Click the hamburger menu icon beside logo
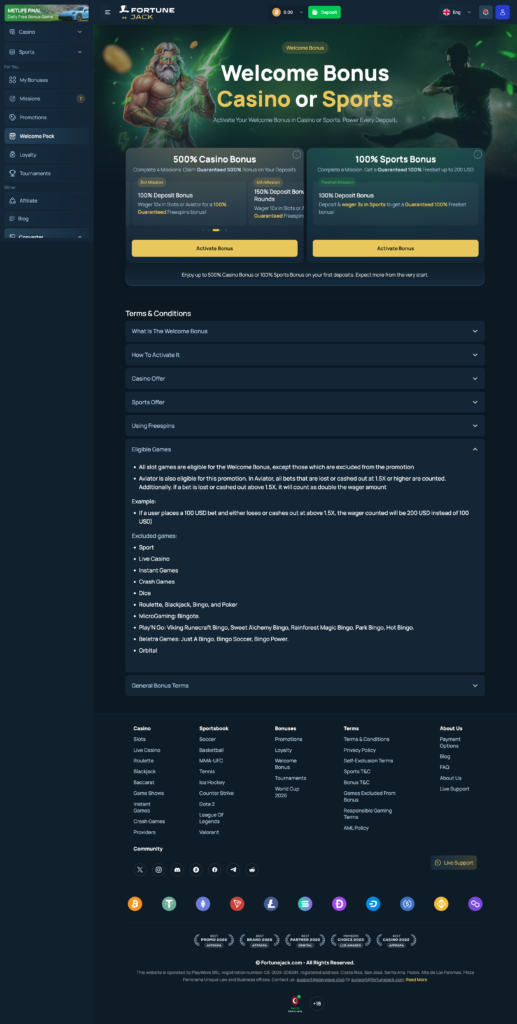 click(108, 12)
